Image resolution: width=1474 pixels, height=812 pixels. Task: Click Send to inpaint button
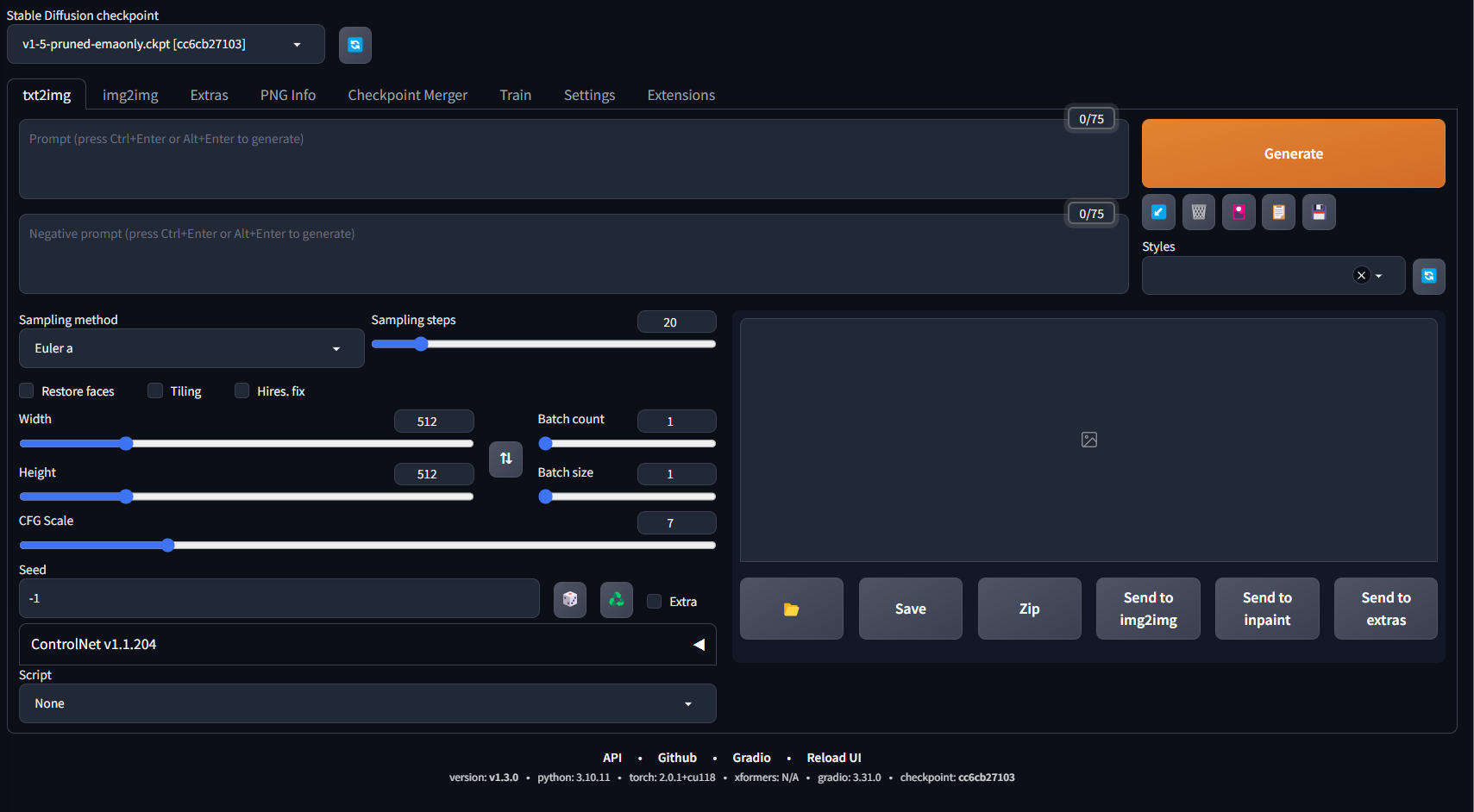coord(1267,609)
